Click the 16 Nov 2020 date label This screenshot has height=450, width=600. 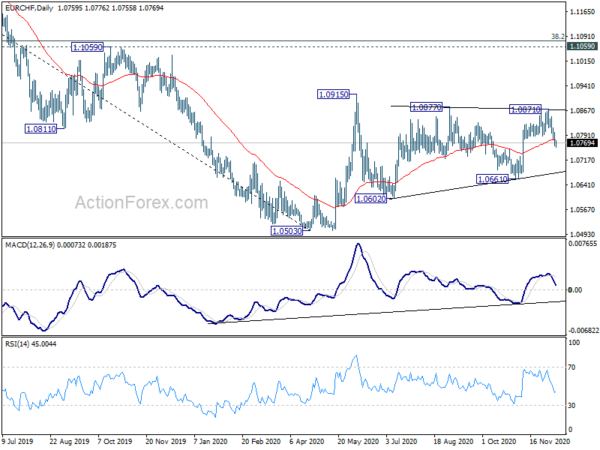550,441
